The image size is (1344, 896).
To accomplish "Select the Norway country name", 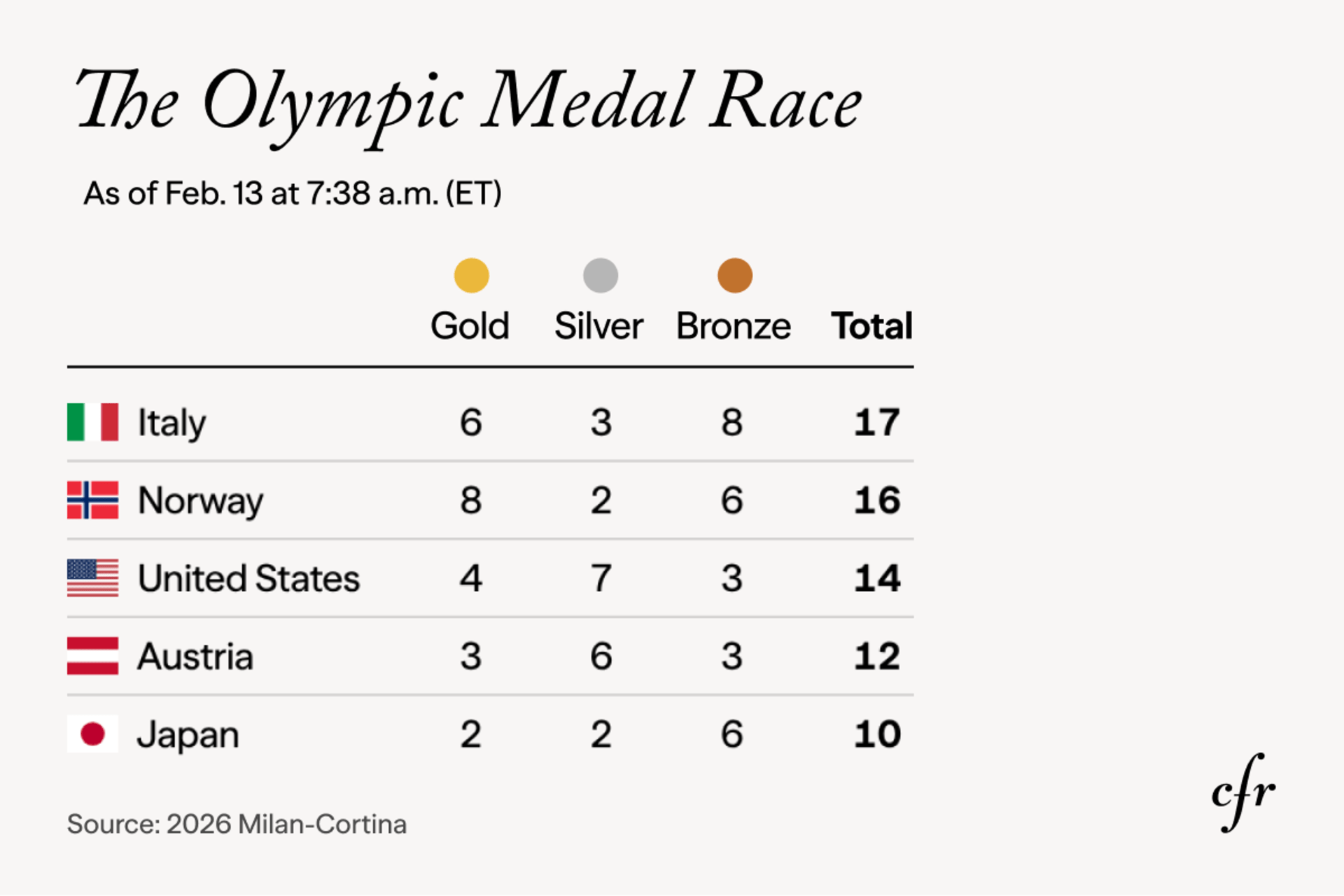I will (x=200, y=501).
